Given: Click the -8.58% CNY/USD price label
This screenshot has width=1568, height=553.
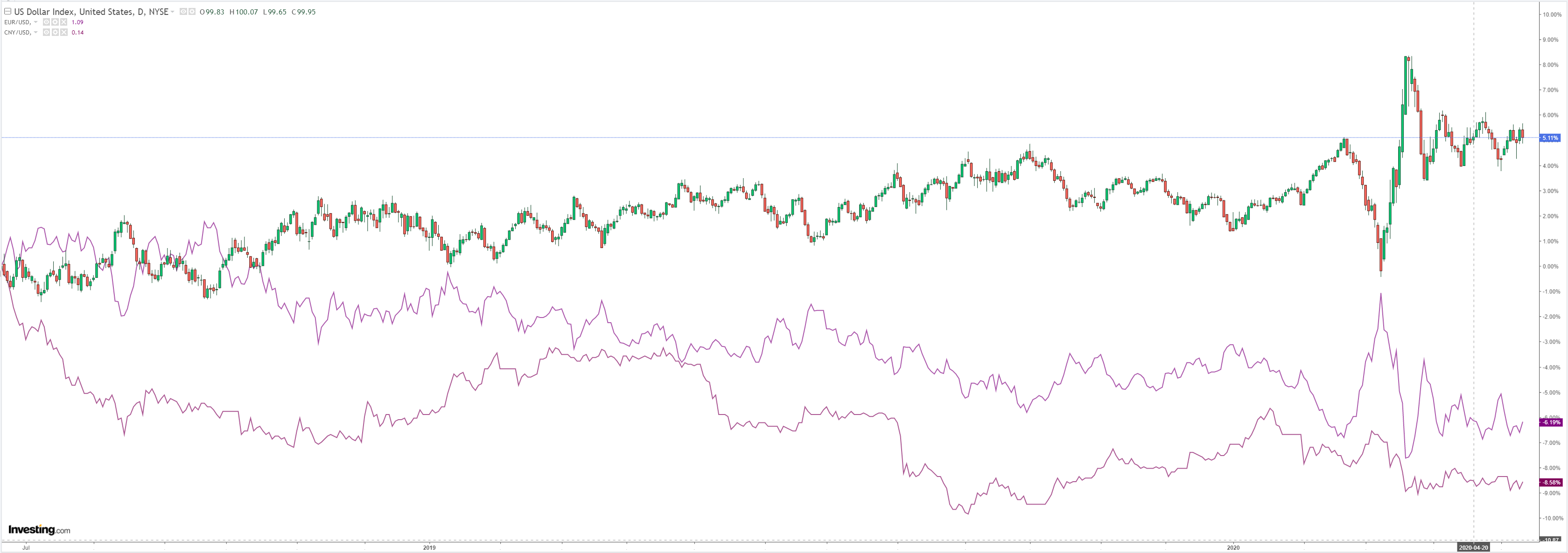Looking at the screenshot, I should coord(1550,483).
